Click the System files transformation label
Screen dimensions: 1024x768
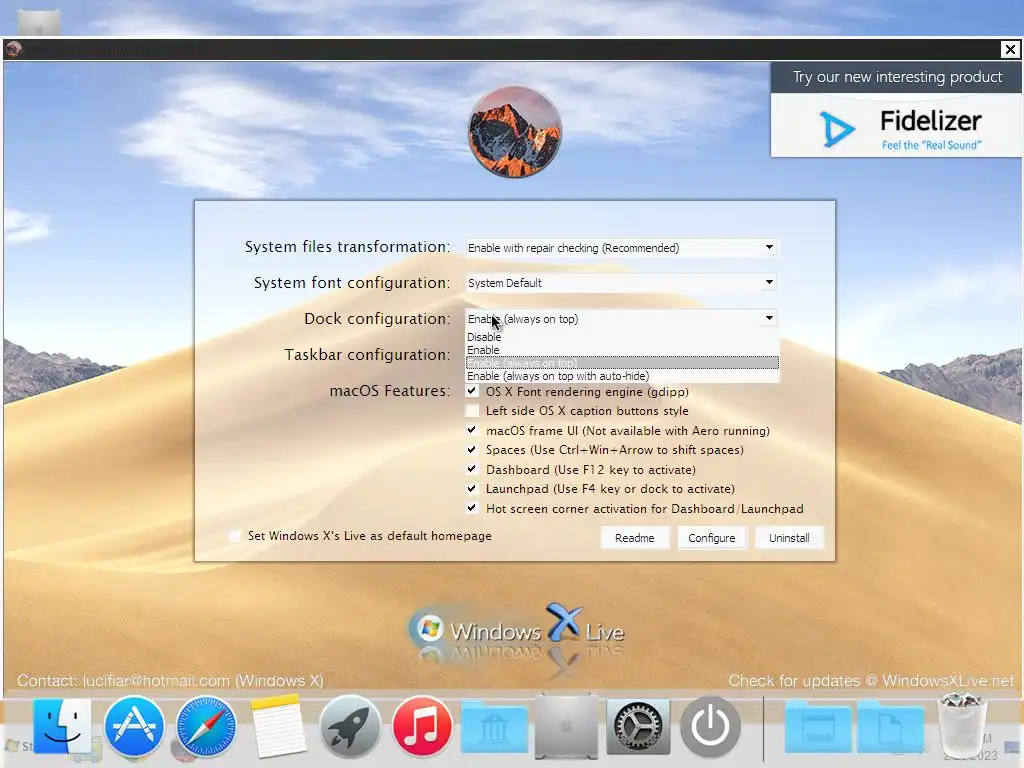point(347,247)
